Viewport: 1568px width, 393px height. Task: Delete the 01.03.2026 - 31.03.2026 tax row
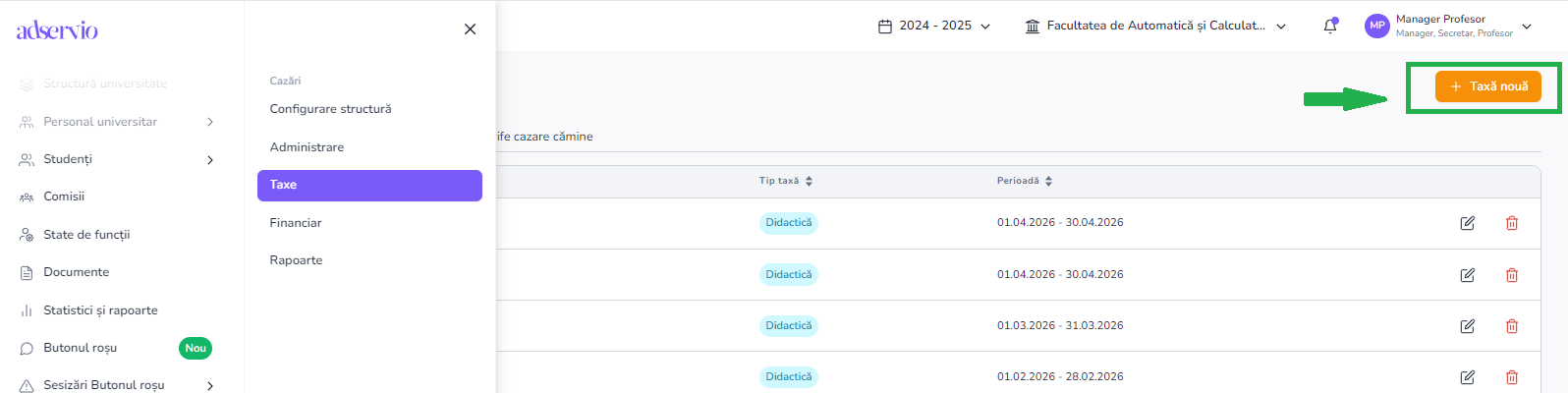1511,326
